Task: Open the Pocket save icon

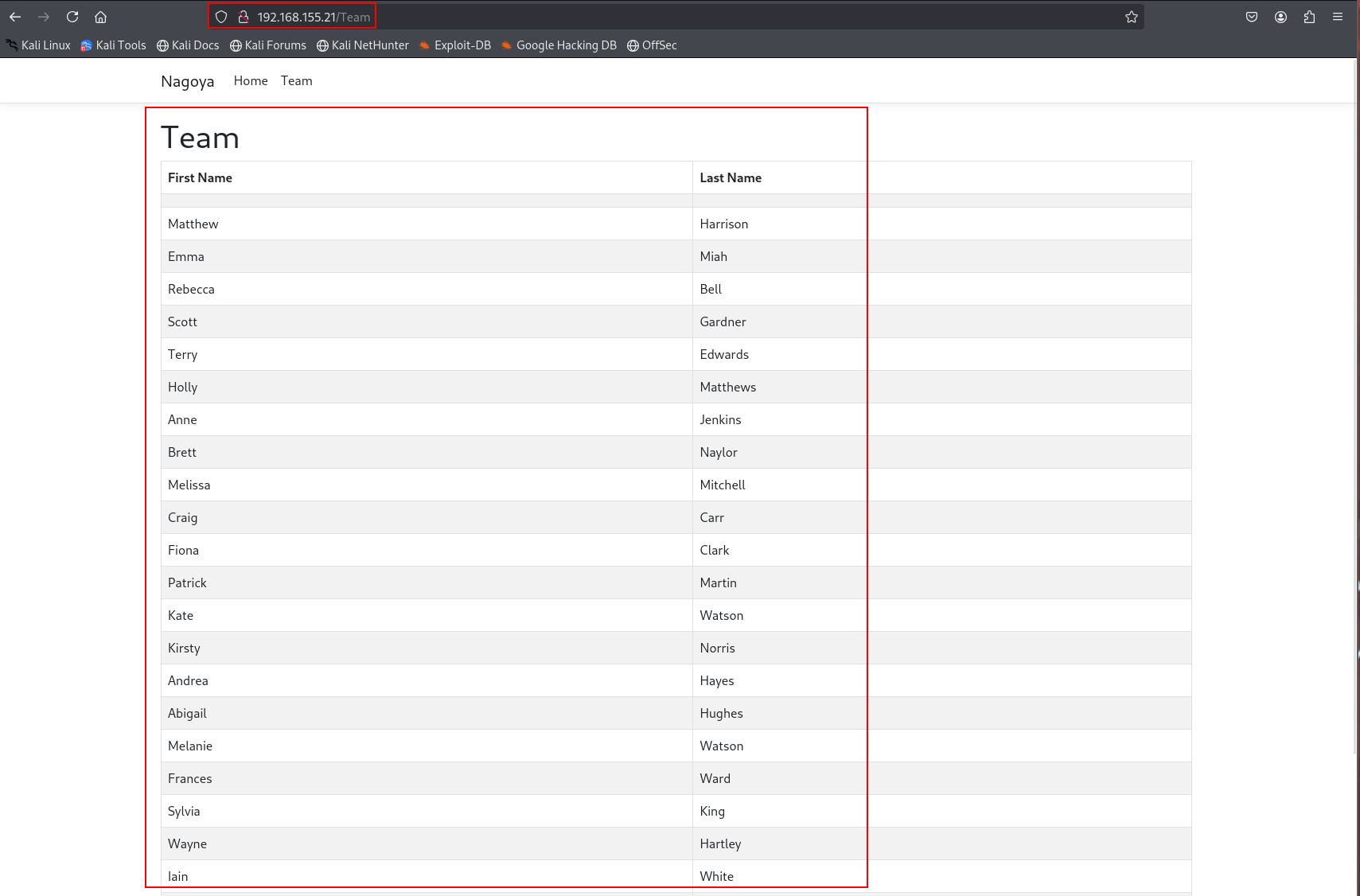Action: (x=1251, y=17)
